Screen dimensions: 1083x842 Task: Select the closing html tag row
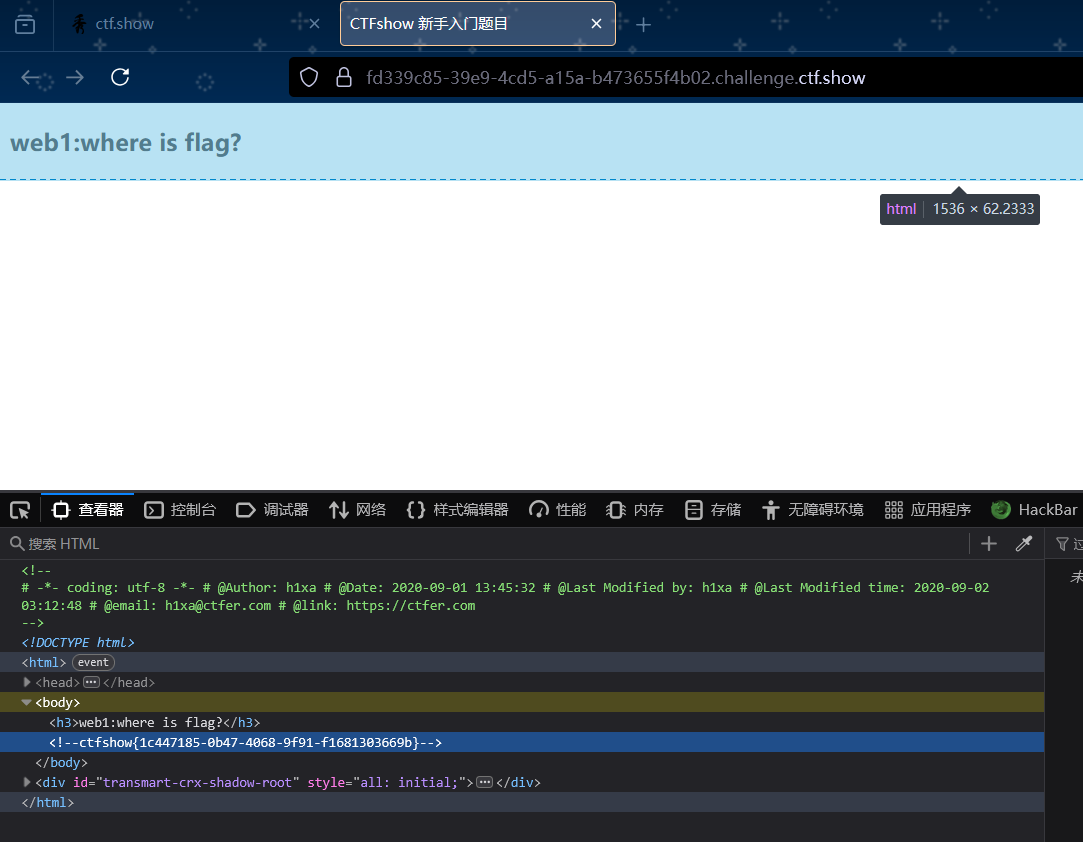[x=522, y=803]
